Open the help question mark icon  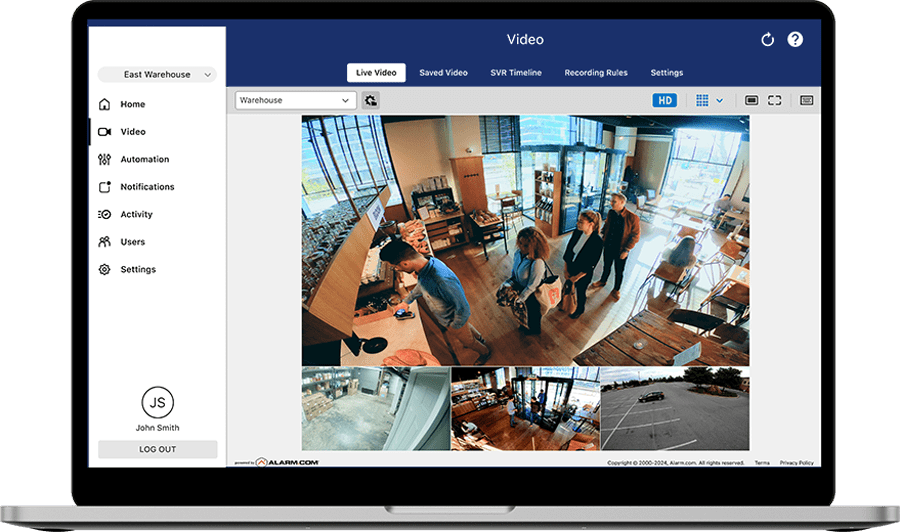(795, 40)
